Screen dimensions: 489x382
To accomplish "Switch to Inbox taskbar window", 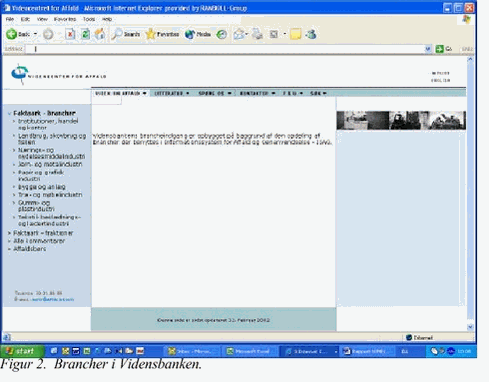I will (192, 351).
